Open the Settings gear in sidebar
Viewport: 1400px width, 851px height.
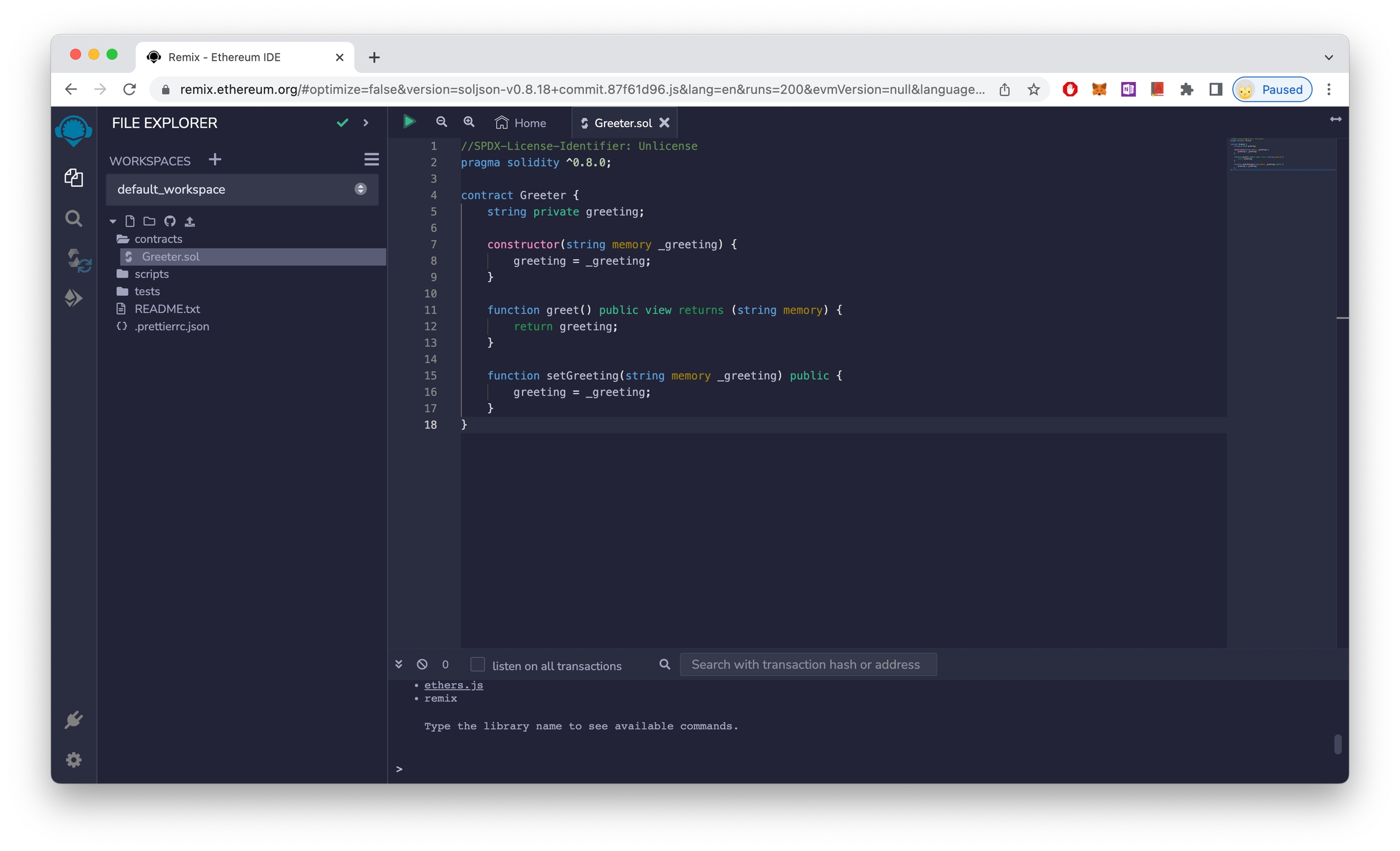(x=74, y=760)
